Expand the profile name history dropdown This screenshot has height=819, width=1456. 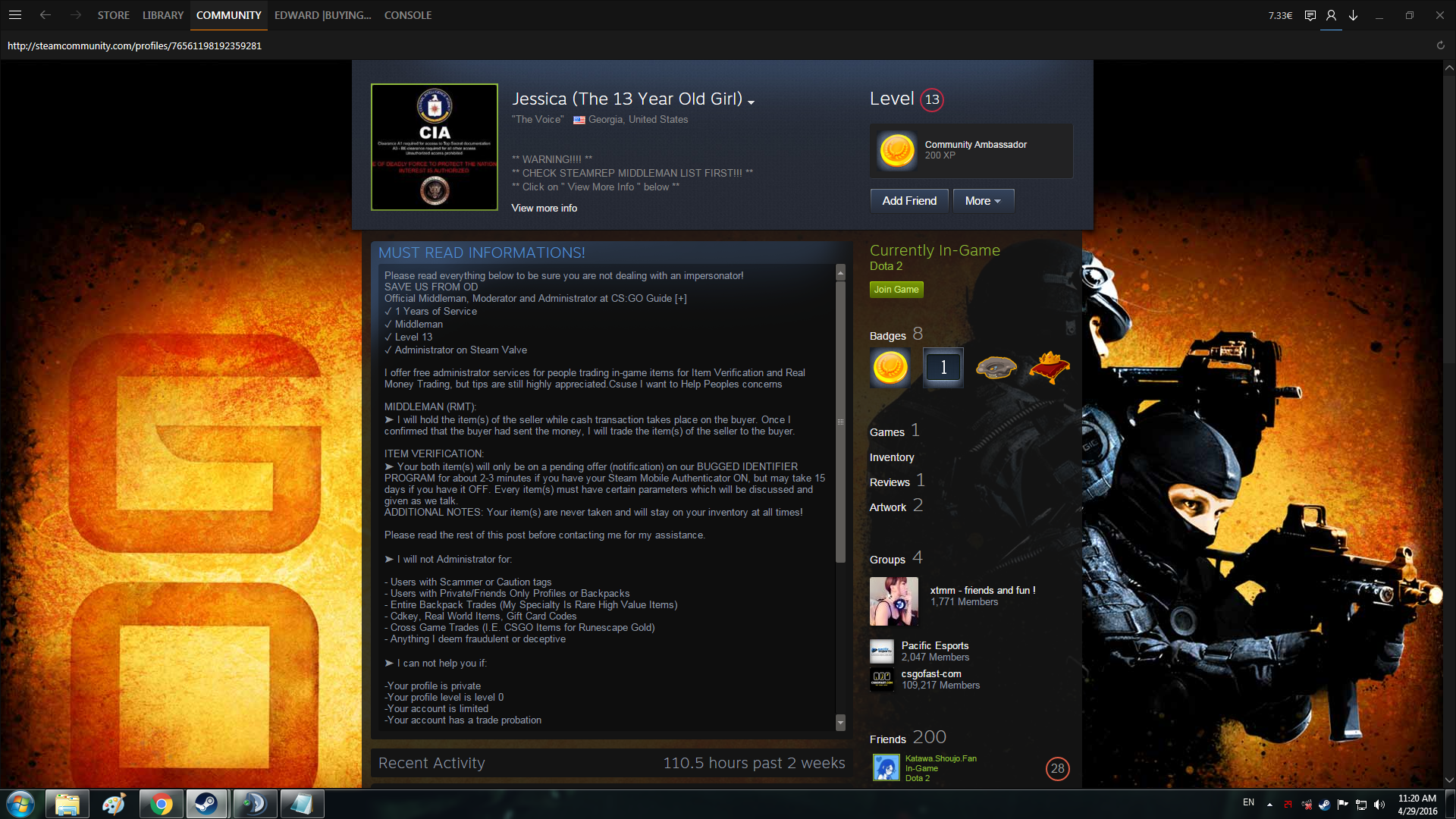click(751, 102)
